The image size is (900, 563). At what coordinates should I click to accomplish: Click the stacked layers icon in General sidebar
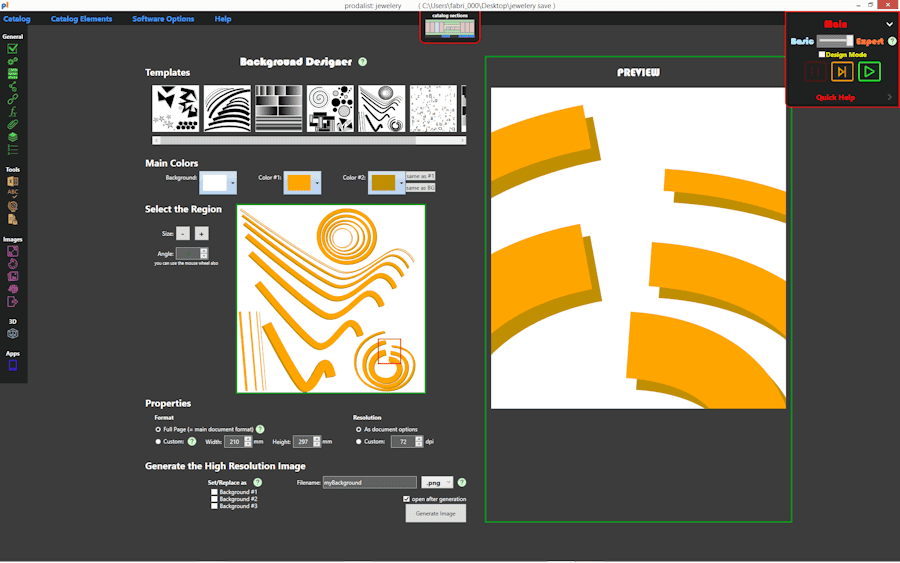13,137
